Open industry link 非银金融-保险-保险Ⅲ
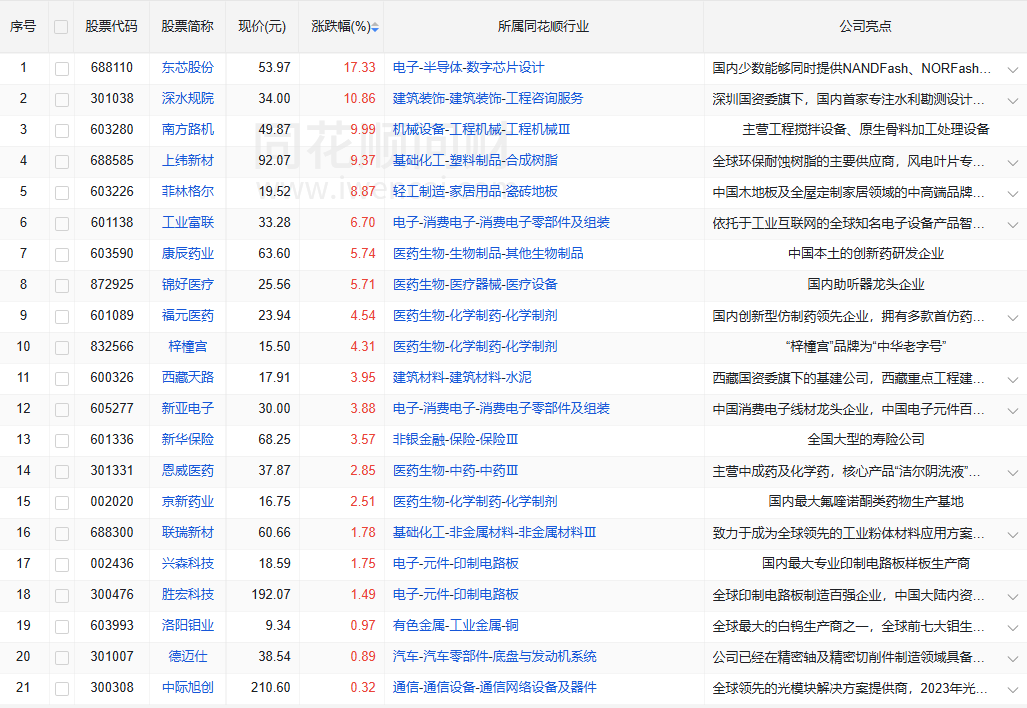Screen dimensions: 1027x708 coord(455,439)
